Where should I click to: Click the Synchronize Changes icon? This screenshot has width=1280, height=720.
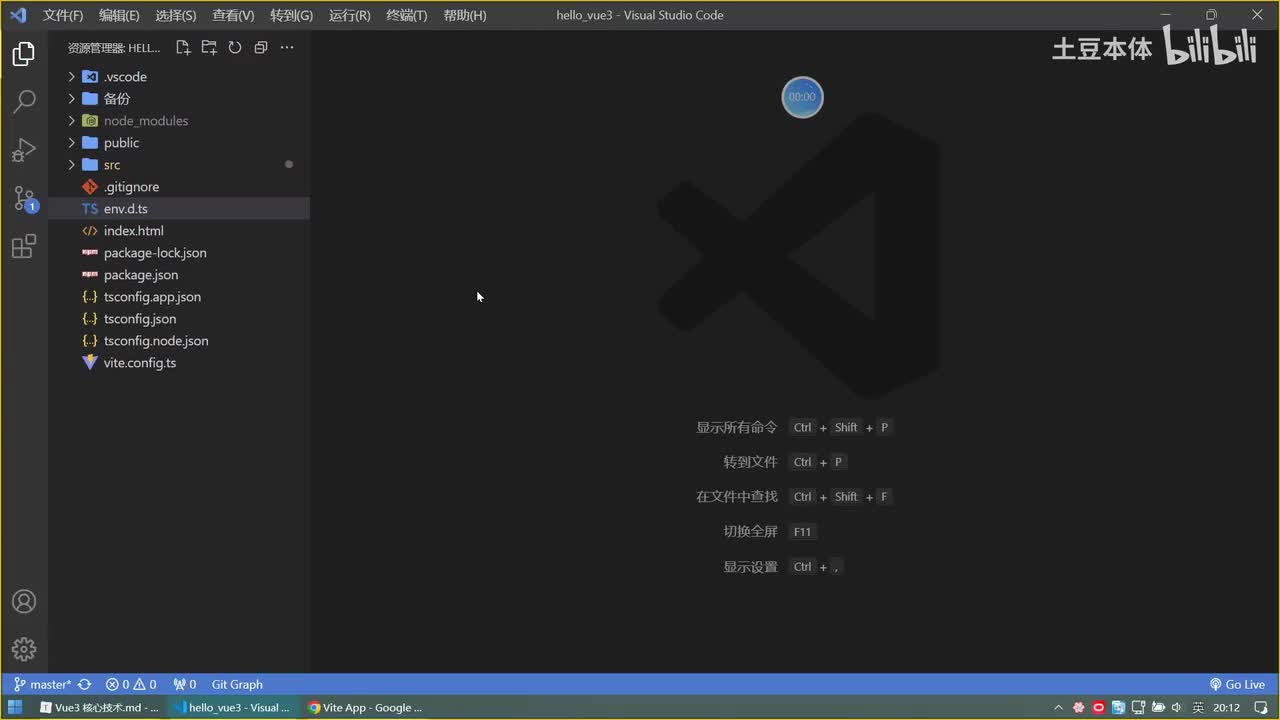pyautogui.click(x=85, y=685)
